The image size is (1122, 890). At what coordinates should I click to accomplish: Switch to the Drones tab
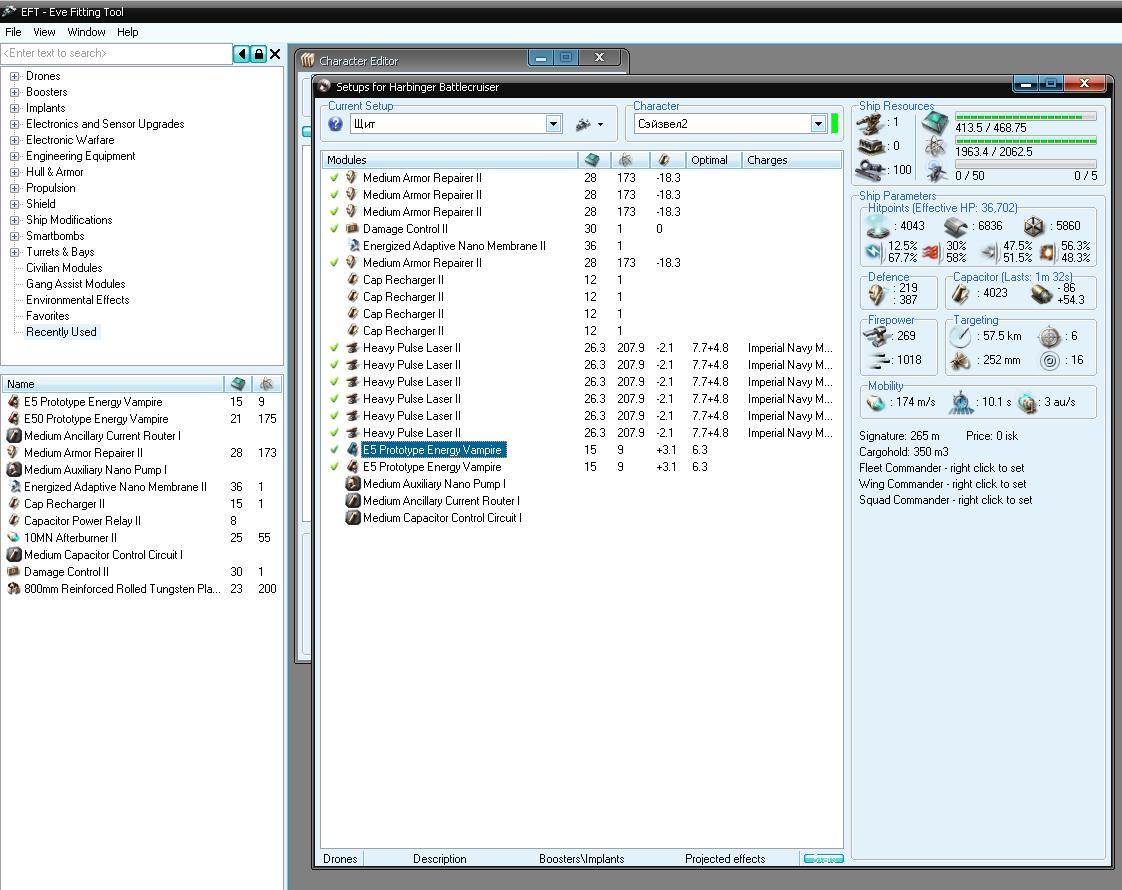click(340, 859)
